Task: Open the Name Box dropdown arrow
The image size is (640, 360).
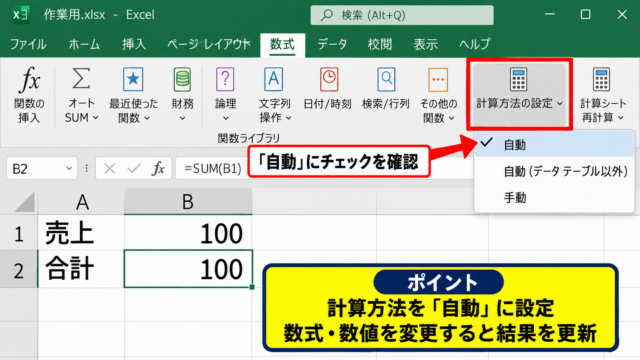Action: pos(69,168)
